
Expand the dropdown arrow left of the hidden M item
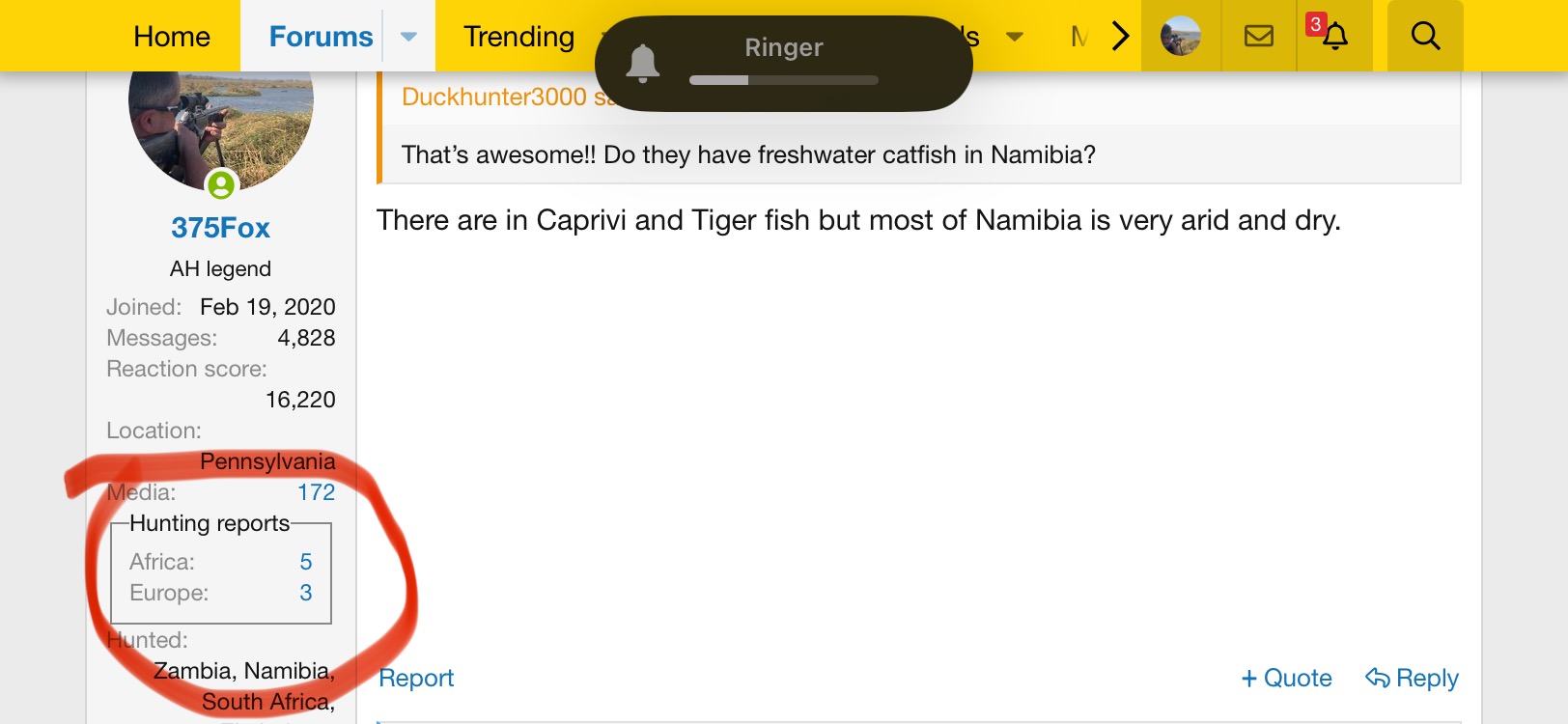point(1014,37)
